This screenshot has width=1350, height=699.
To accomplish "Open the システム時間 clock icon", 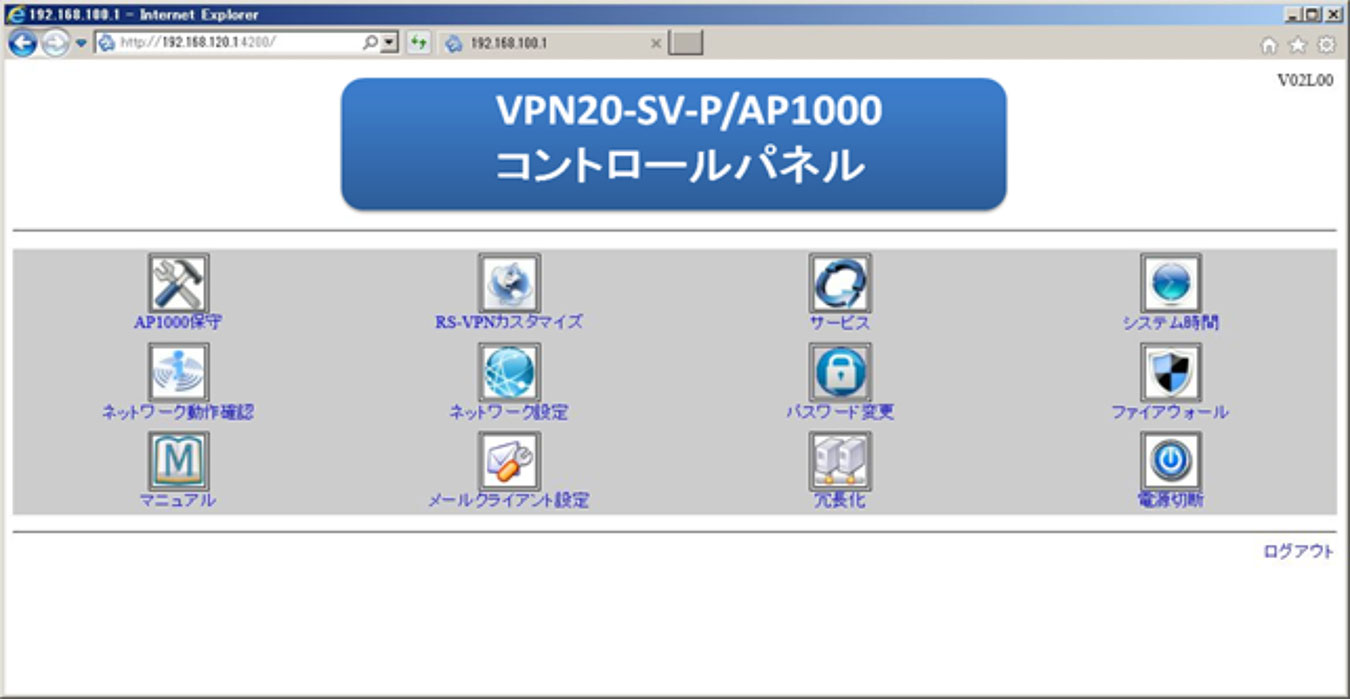I will click(1171, 283).
